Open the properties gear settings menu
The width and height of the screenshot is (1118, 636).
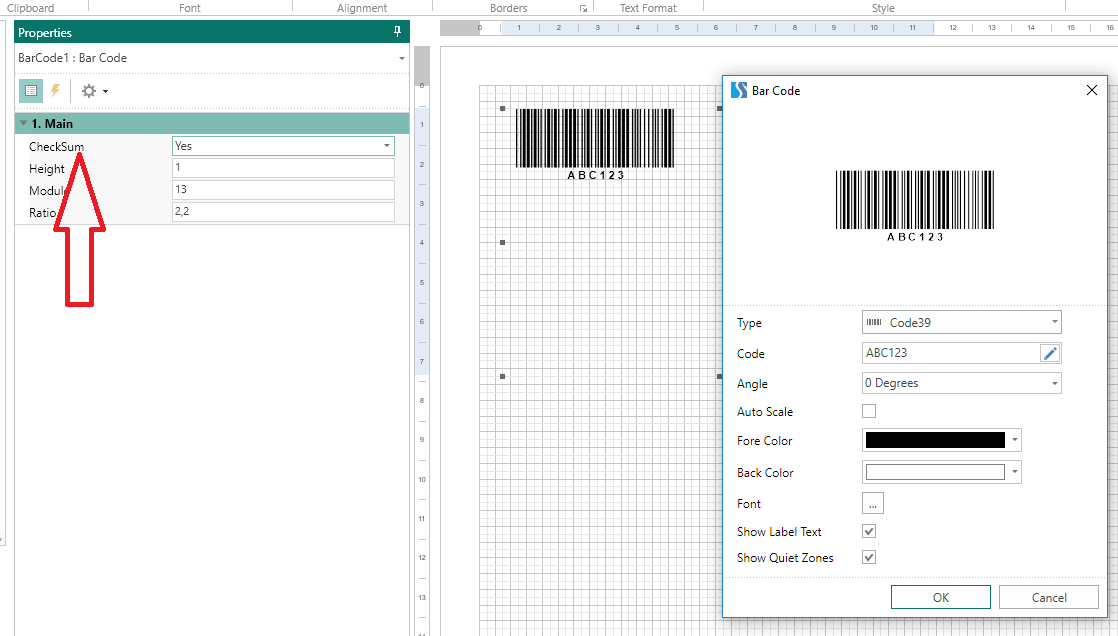(x=94, y=91)
